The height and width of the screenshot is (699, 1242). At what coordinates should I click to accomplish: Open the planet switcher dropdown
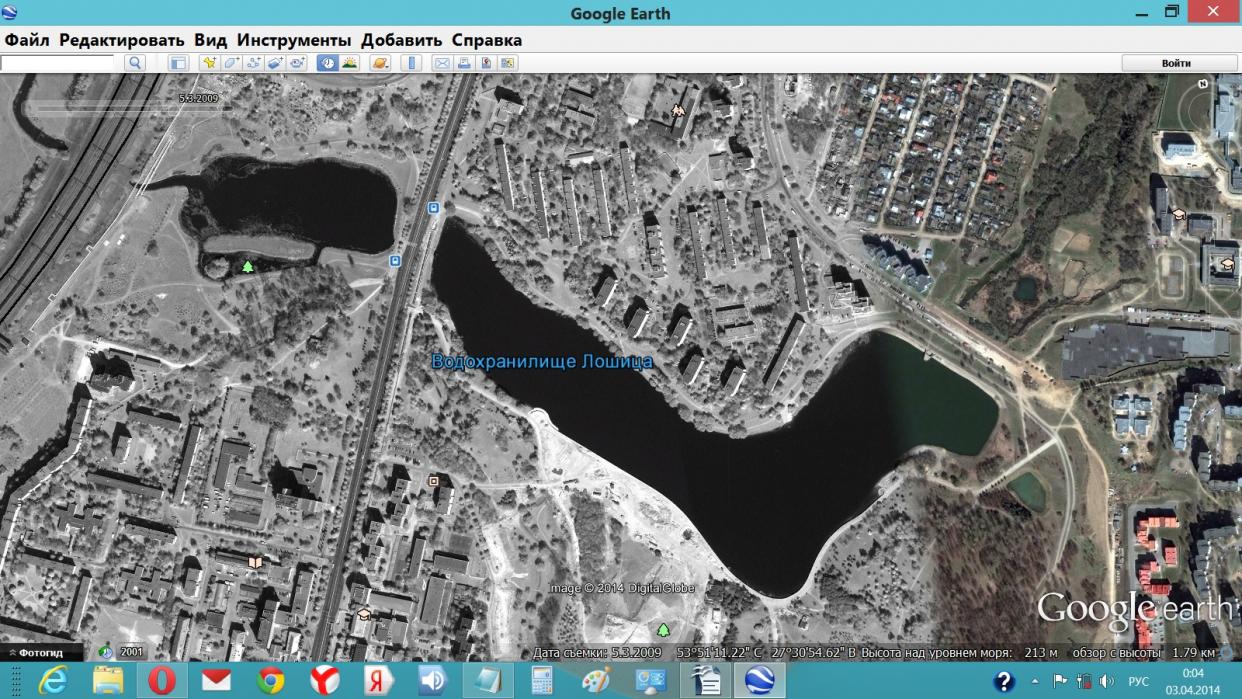coord(380,63)
